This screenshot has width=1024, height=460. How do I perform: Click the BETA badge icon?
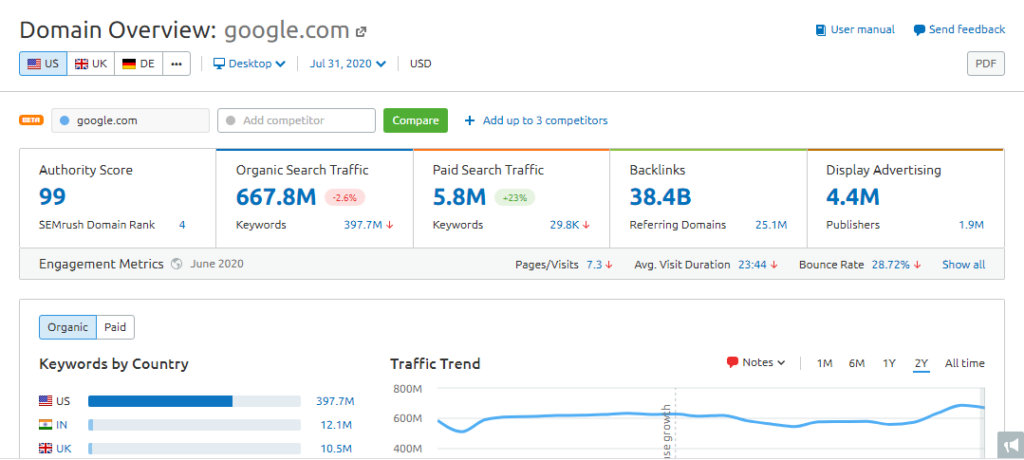coord(31,121)
